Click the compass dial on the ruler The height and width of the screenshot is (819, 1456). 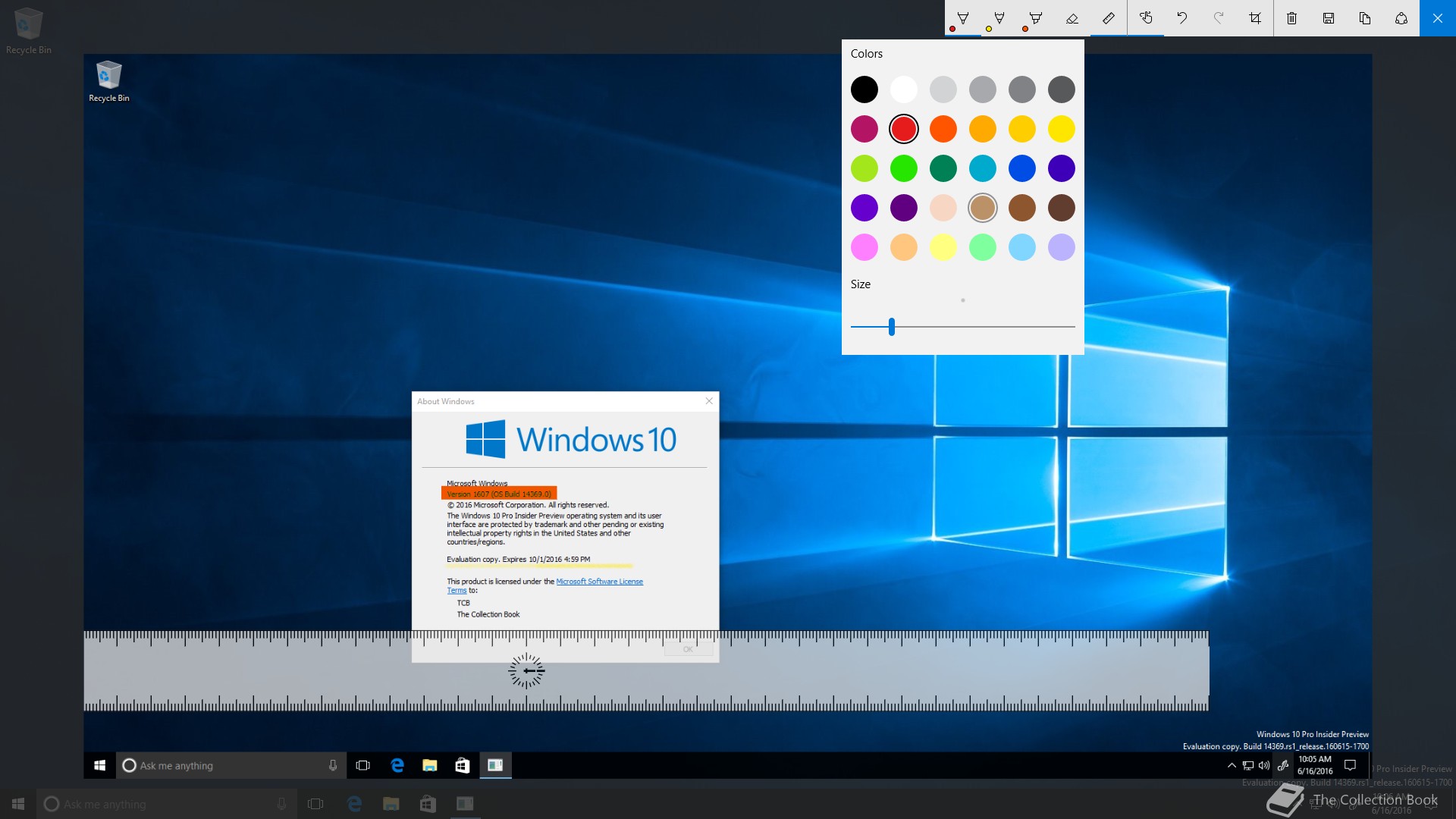526,671
